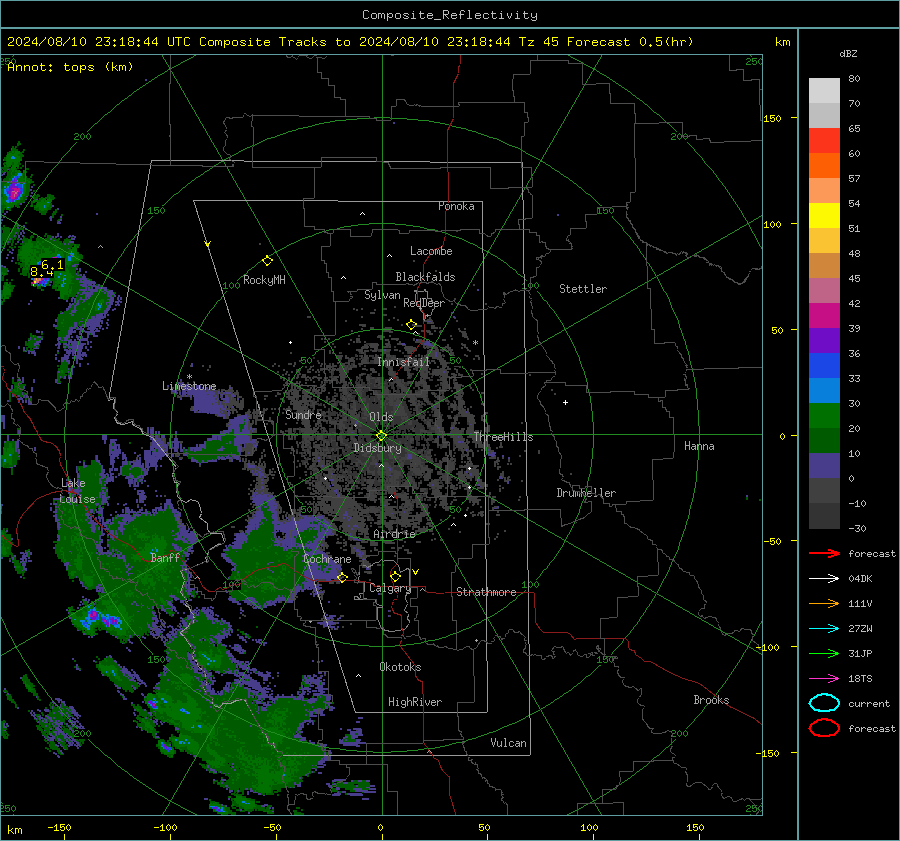This screenshot has height=841, width=900.
Task: Click the RedDeer city label
Action: pyautogui.click(x=424, y=303)
